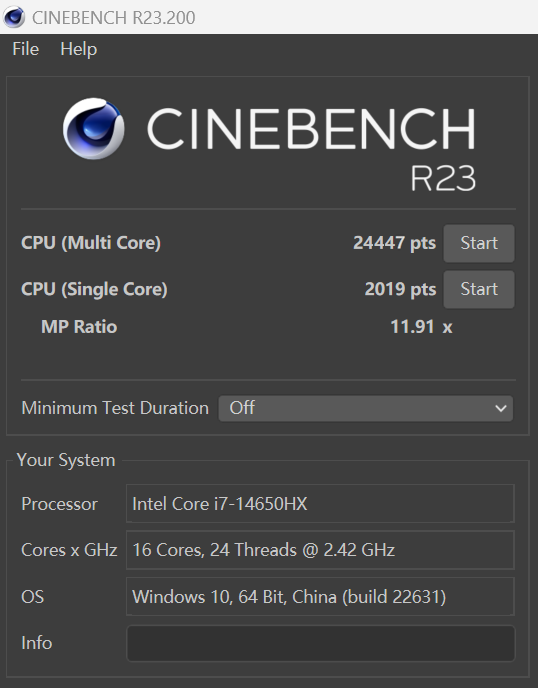Click the CINEBENCH R23 title text
This screenshot has width=538, height=688.
pos(311,149)
